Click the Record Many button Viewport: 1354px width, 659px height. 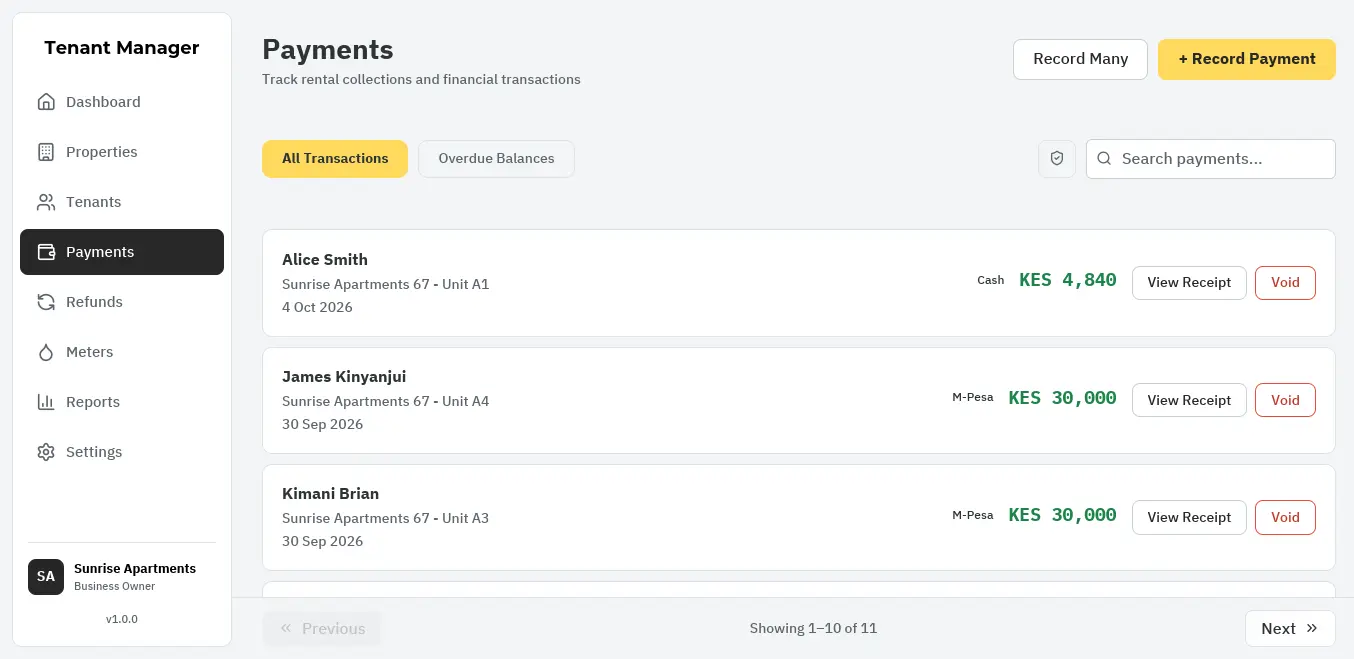[x=1080, y=59]
